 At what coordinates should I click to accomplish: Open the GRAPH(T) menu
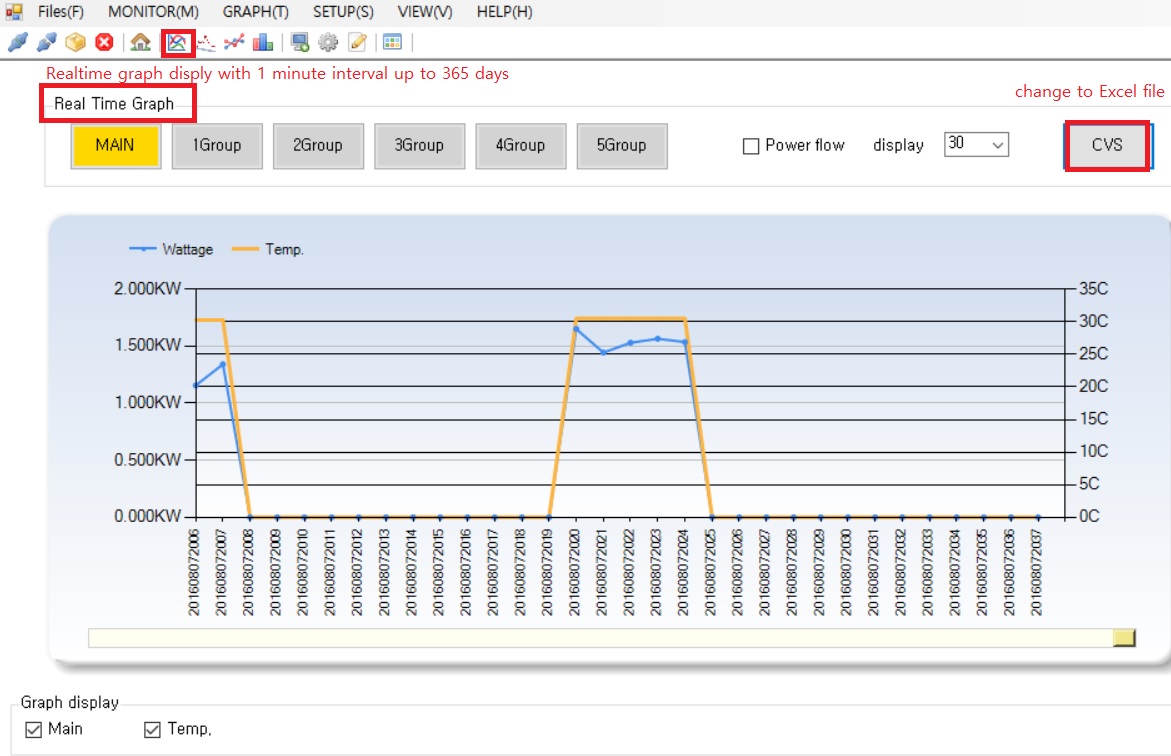tap(255, 12)
